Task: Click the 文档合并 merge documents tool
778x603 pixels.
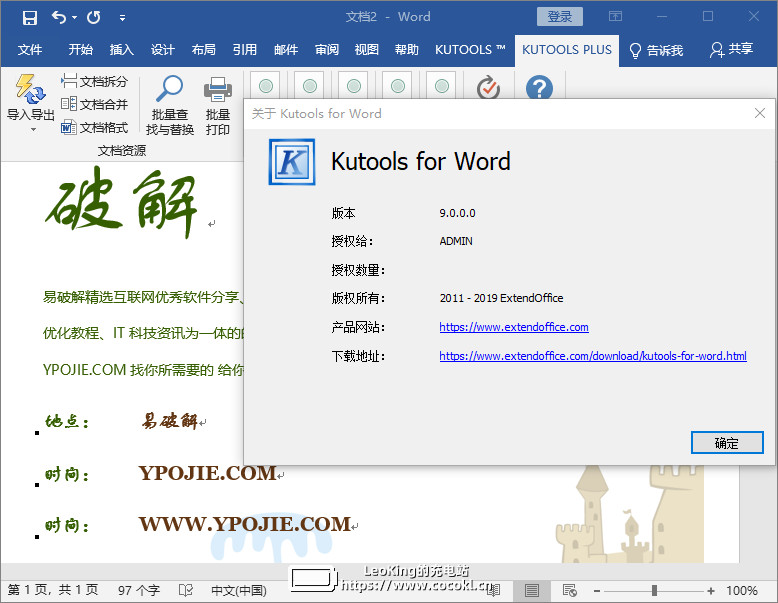Action: [x=94, y=104]
